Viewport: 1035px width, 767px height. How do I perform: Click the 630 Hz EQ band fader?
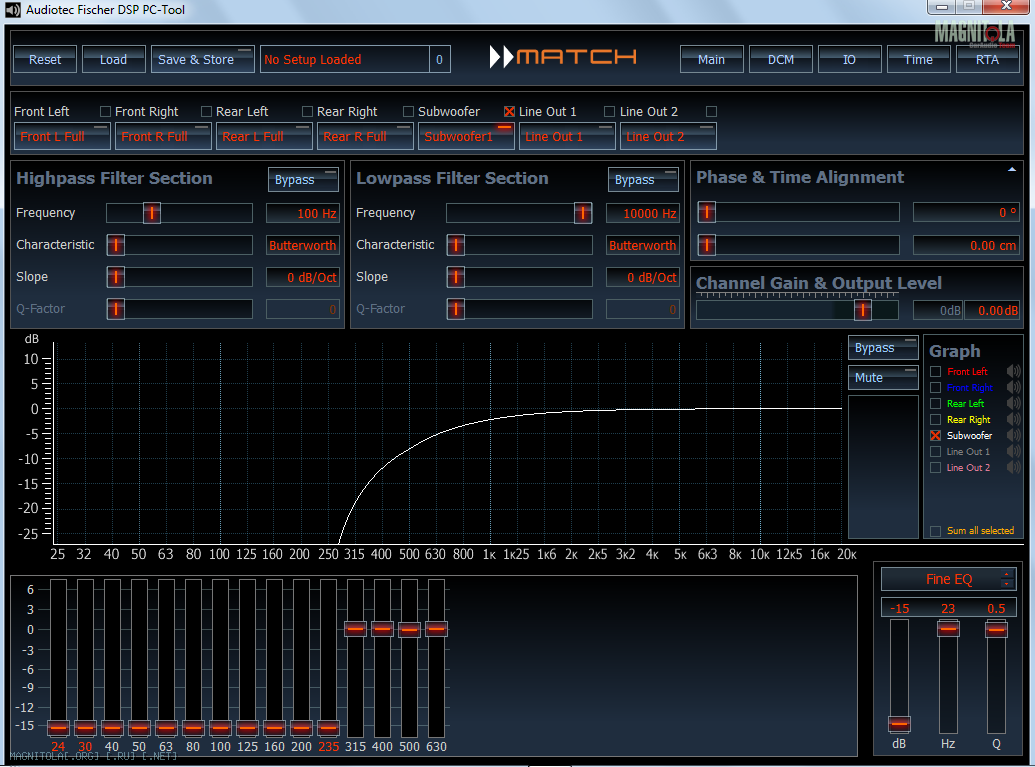[436, 628]
